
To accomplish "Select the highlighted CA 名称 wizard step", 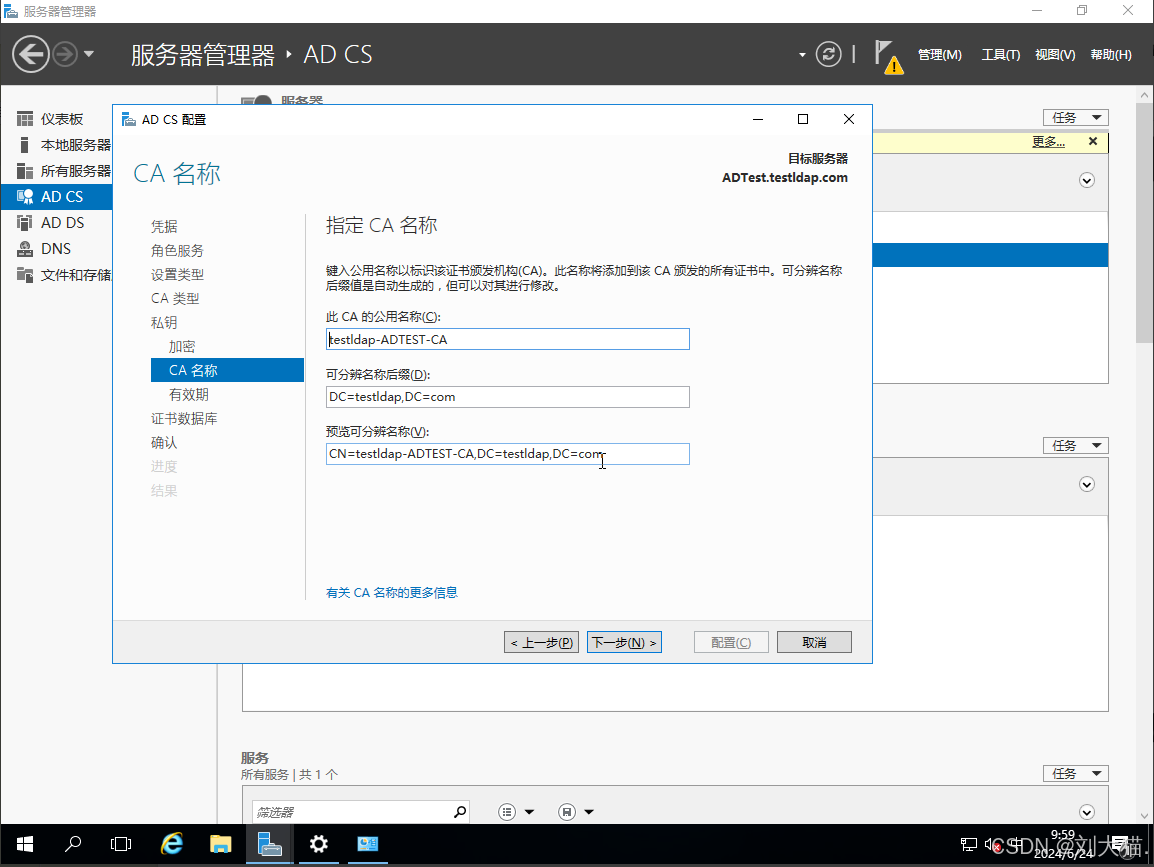I will 227,370.
